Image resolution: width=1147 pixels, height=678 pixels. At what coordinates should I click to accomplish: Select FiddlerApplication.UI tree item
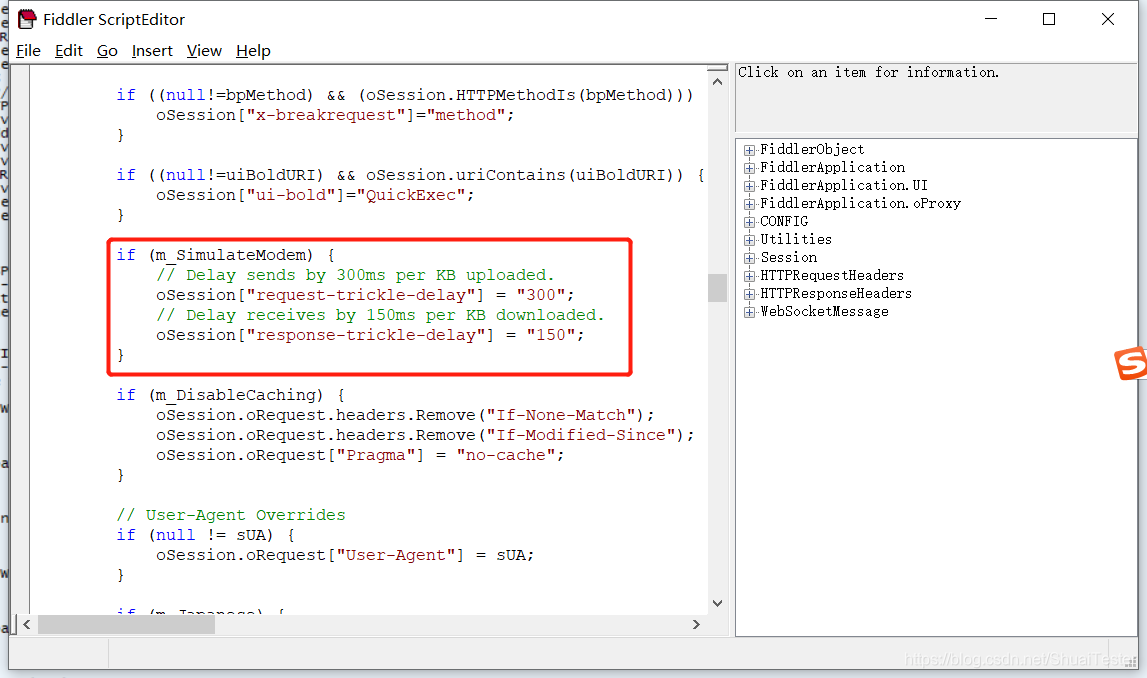click(843, 185)
